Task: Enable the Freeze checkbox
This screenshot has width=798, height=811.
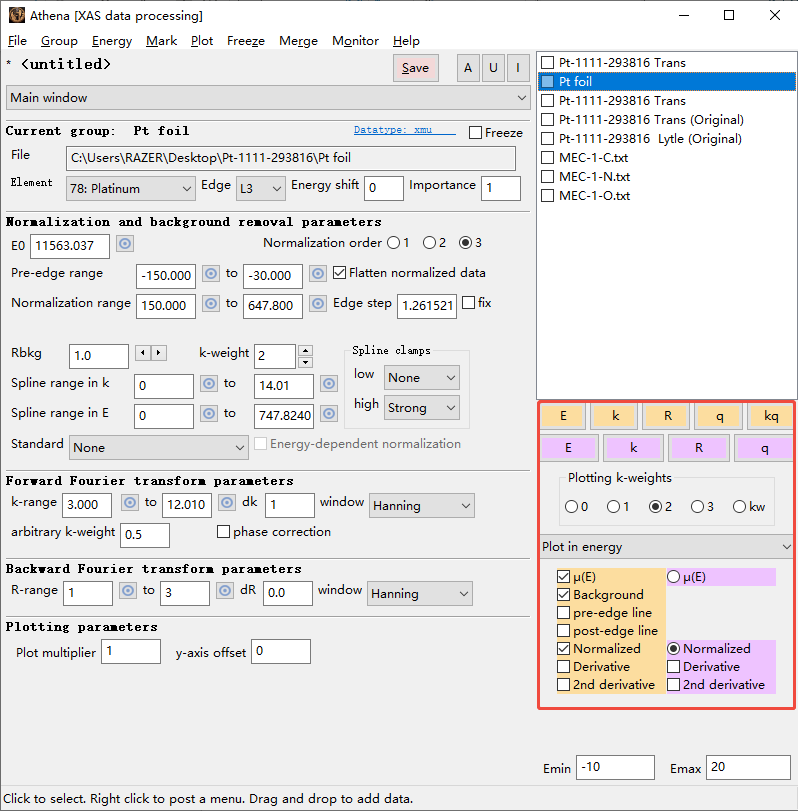Action: pos(476,133)
